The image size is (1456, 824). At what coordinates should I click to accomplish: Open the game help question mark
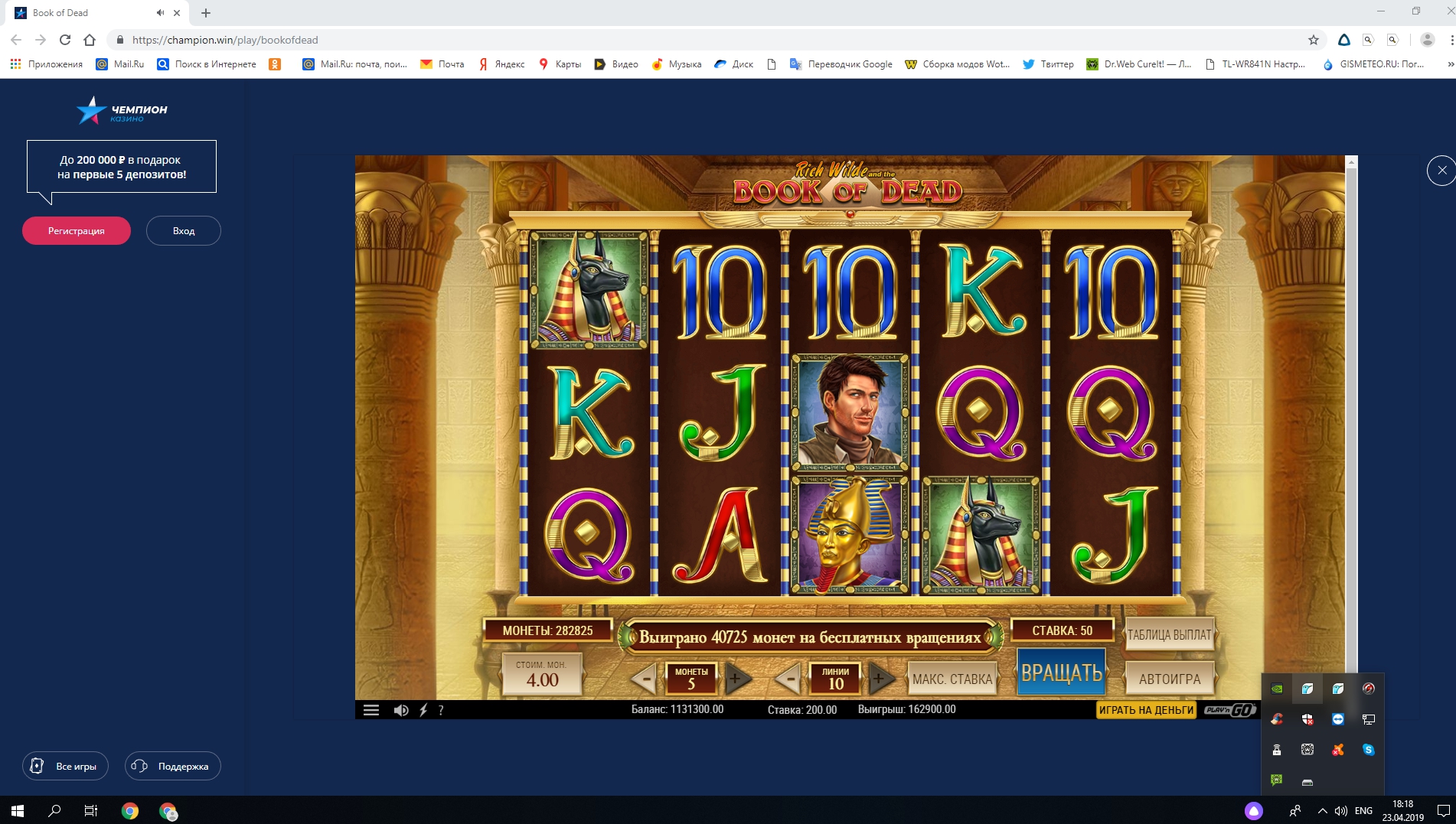(x=441, y=710)
